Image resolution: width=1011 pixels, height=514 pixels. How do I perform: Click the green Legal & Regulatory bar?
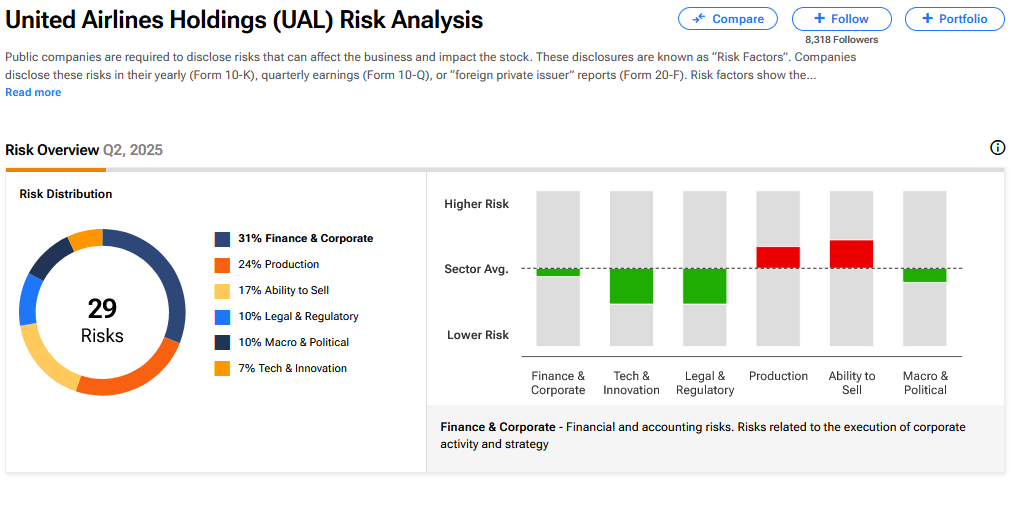pyautogui.click(x=705, y=286)
